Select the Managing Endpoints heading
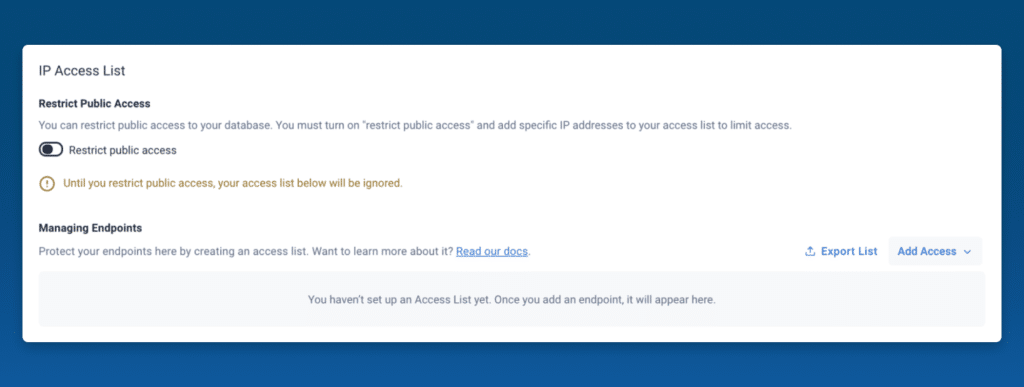Viewport: 1024px width, 387px height. (x=90, y=228)
